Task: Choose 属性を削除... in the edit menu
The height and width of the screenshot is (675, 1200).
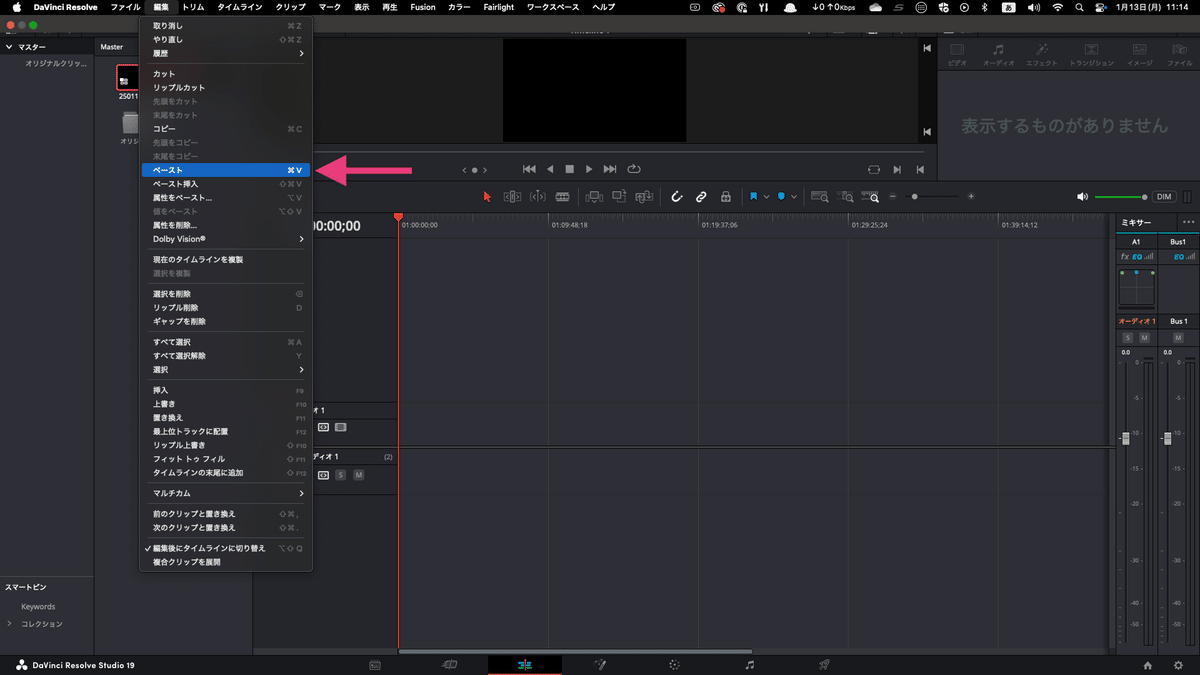Action: (x=227, y=225)
